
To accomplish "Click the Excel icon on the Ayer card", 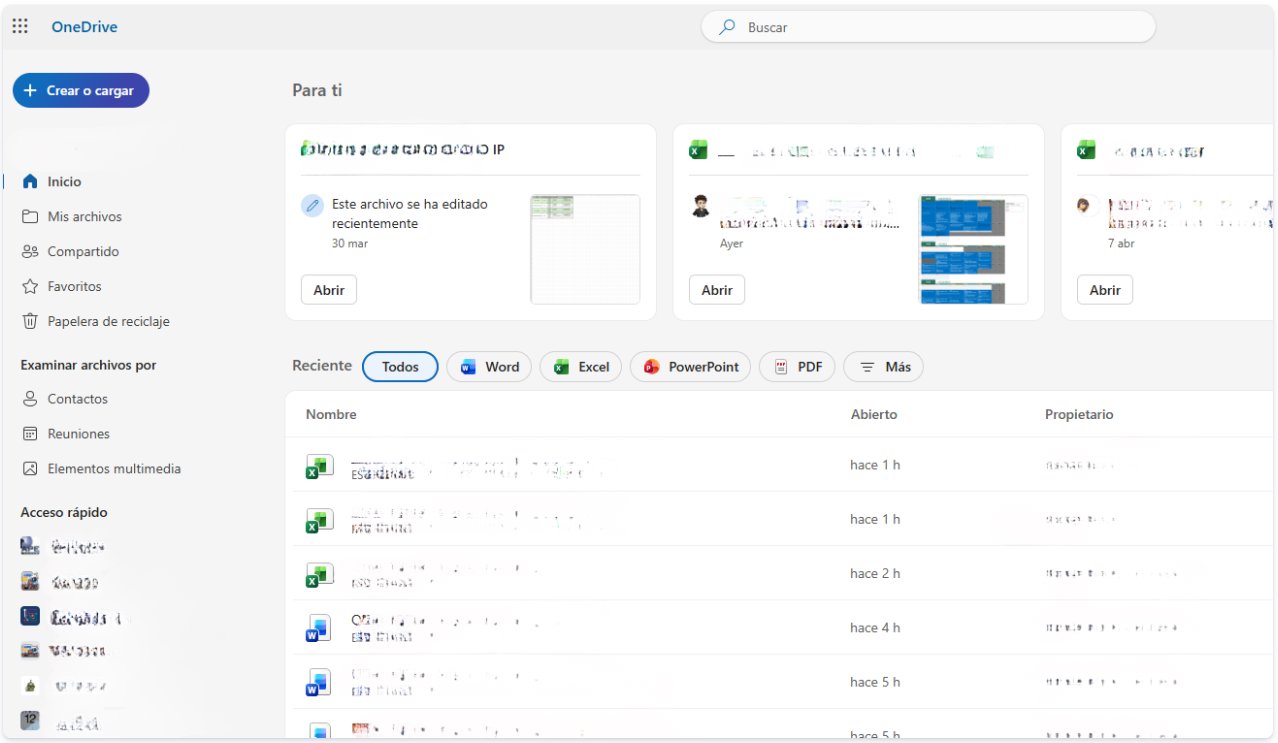I will pyautogui.click(x=698, y=150).
